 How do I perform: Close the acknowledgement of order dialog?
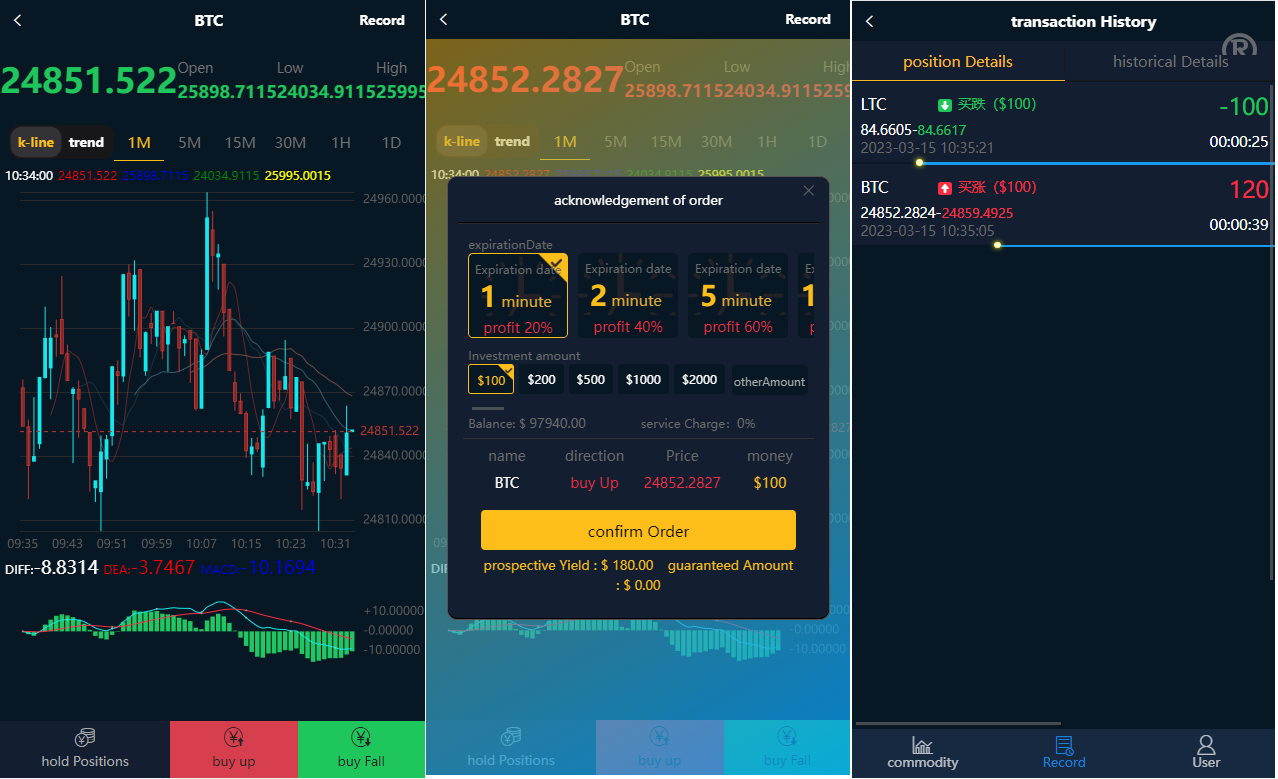tap(808, 191)
